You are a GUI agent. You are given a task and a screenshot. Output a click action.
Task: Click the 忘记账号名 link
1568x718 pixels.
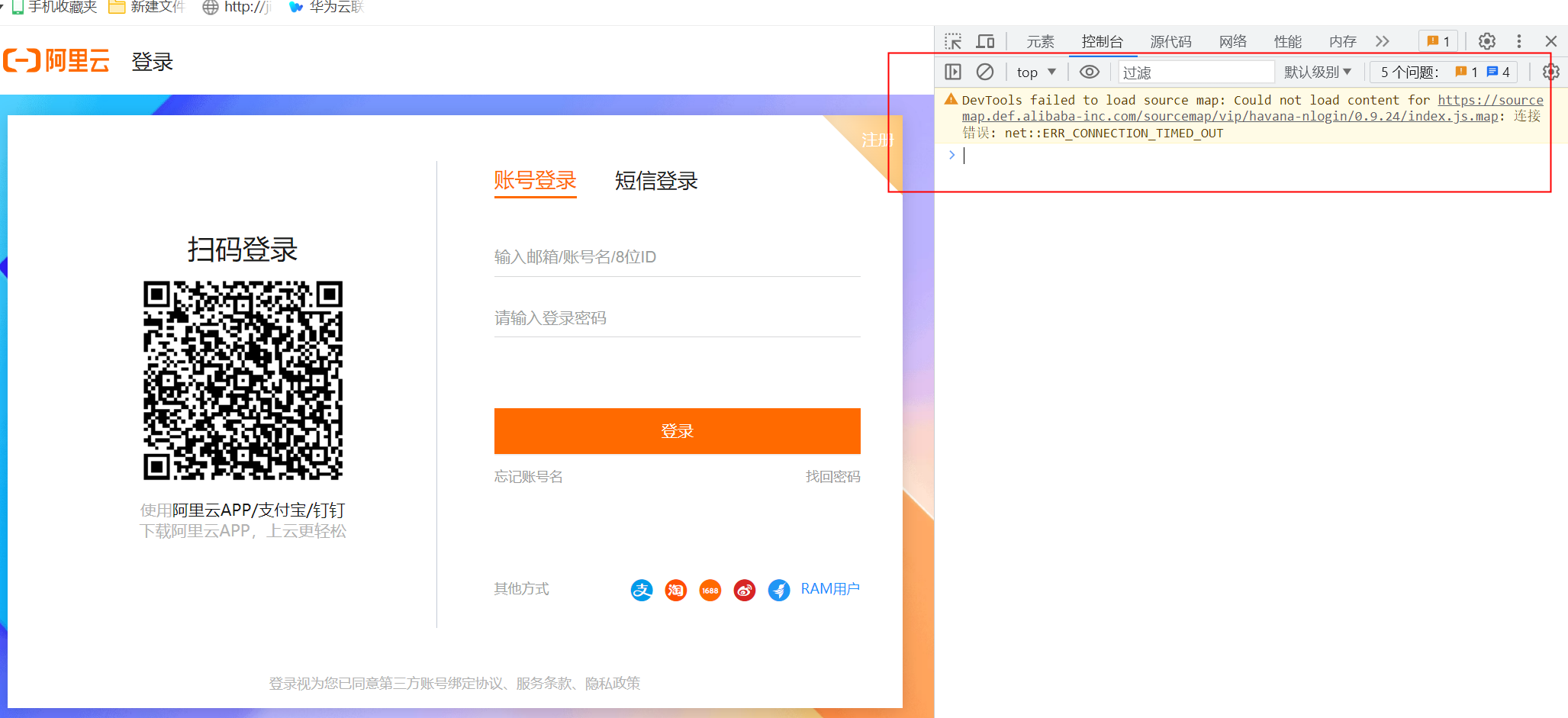528,477
